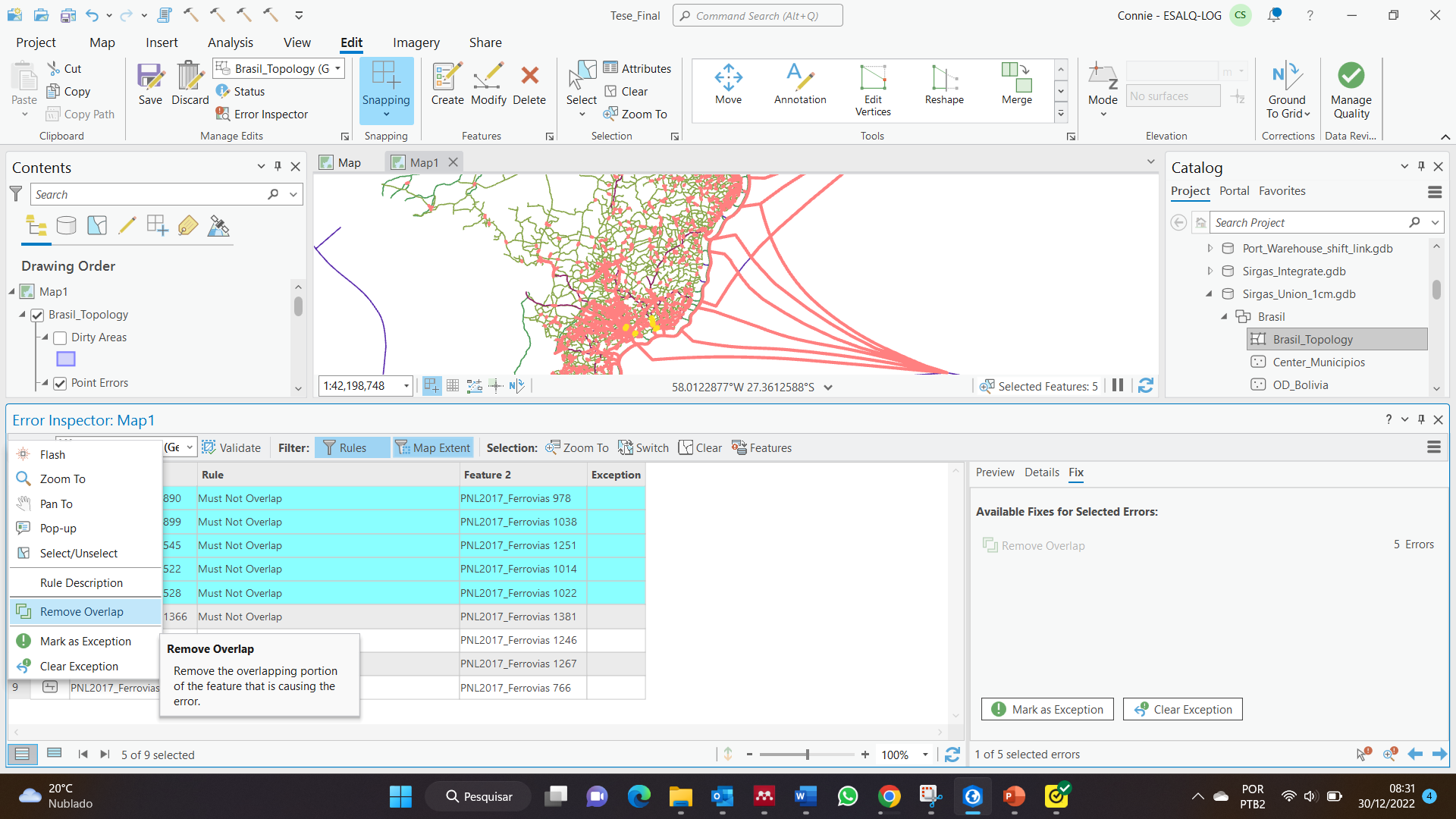This screenshot has width=1456, height=819.
Task: Choose Remove Overlap from context menu
Action: pos(81,612)
